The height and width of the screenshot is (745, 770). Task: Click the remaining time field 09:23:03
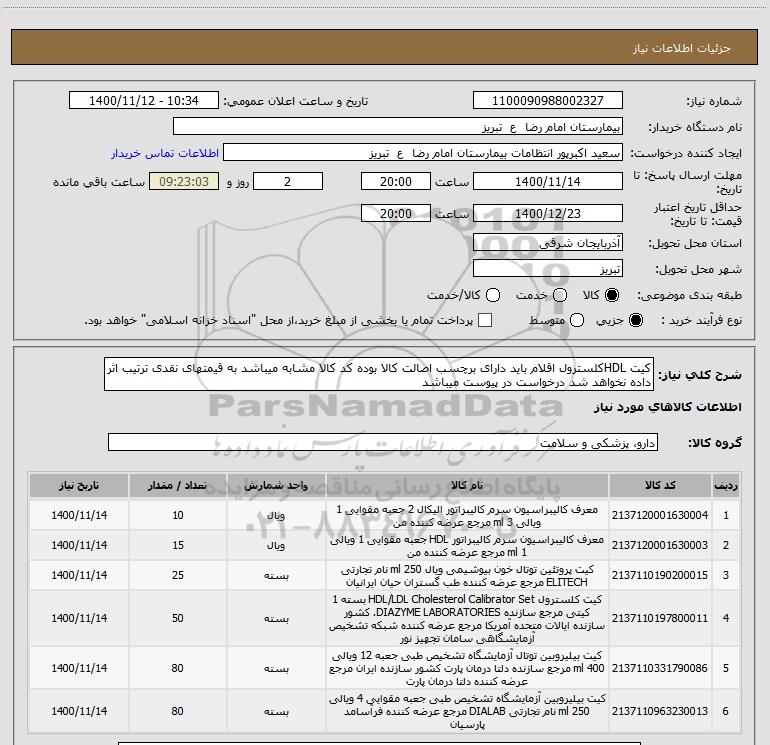[x=184, y=181]
